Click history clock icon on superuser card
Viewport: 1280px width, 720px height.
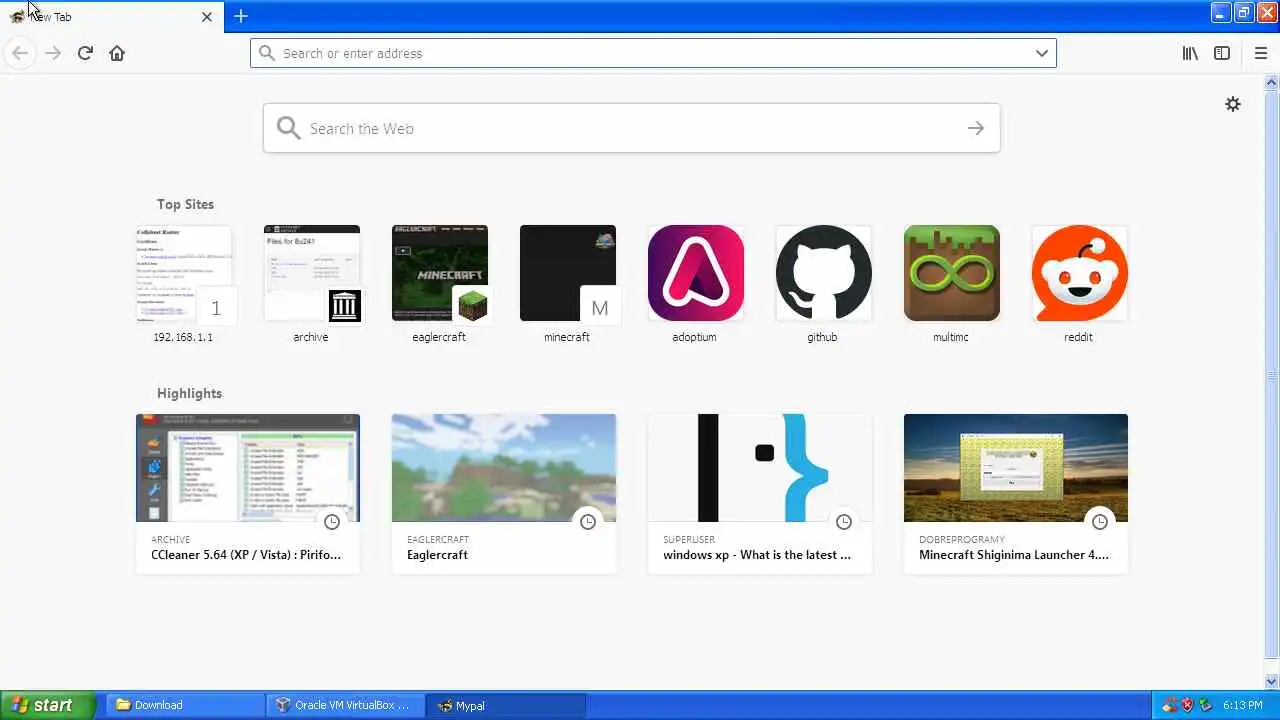[844, 522]
